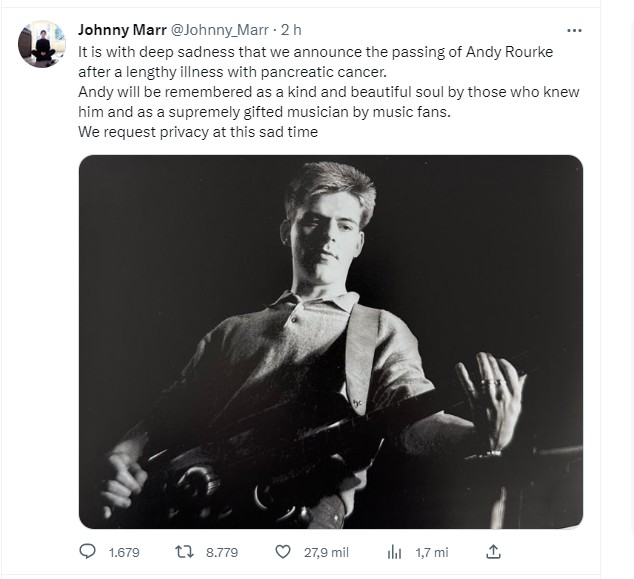Click the share upload arrow icon
The width and height of the screenshot is (634, 579).
point(492,551)
